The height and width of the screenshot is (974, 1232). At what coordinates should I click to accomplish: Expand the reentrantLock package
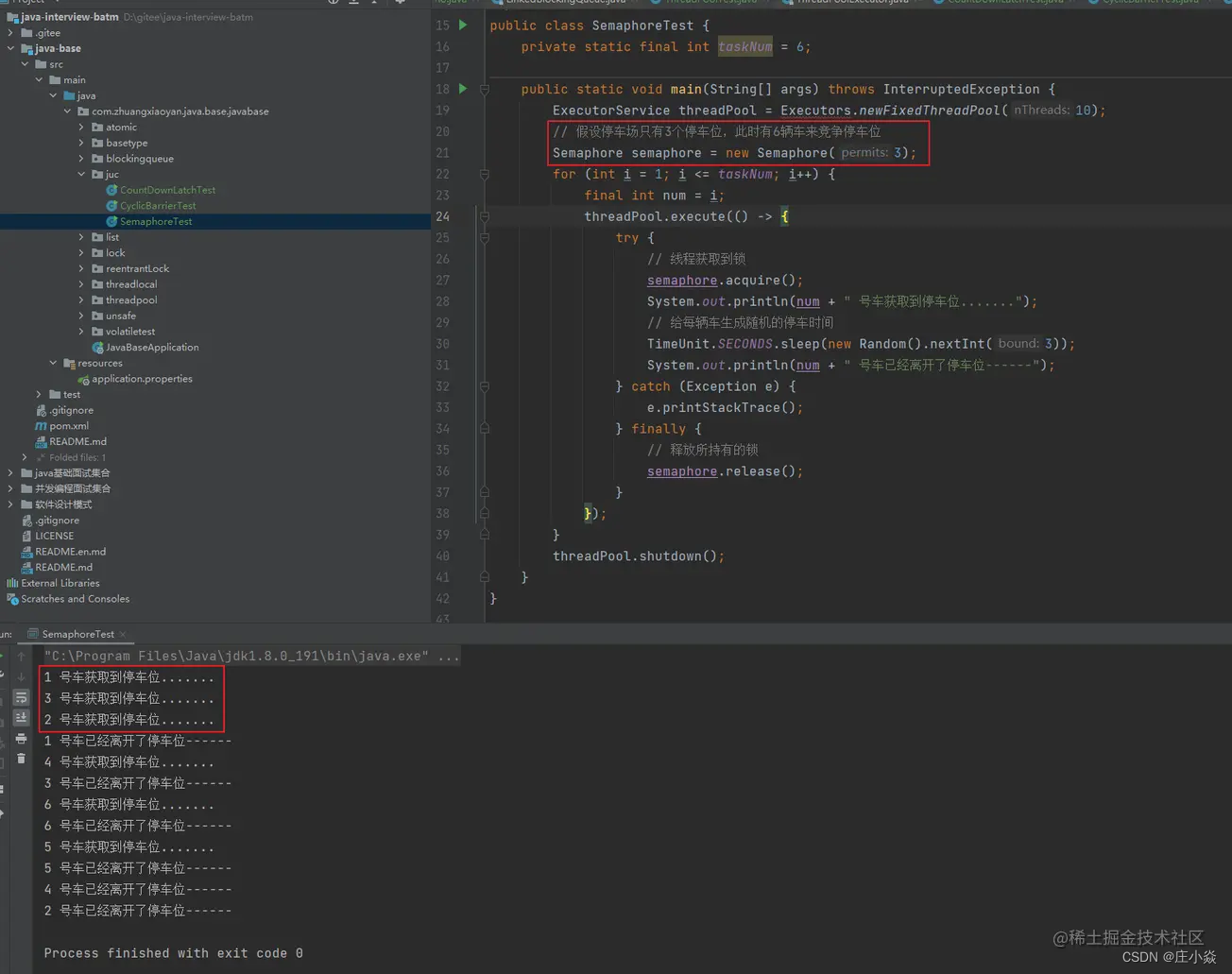point(81,269)
